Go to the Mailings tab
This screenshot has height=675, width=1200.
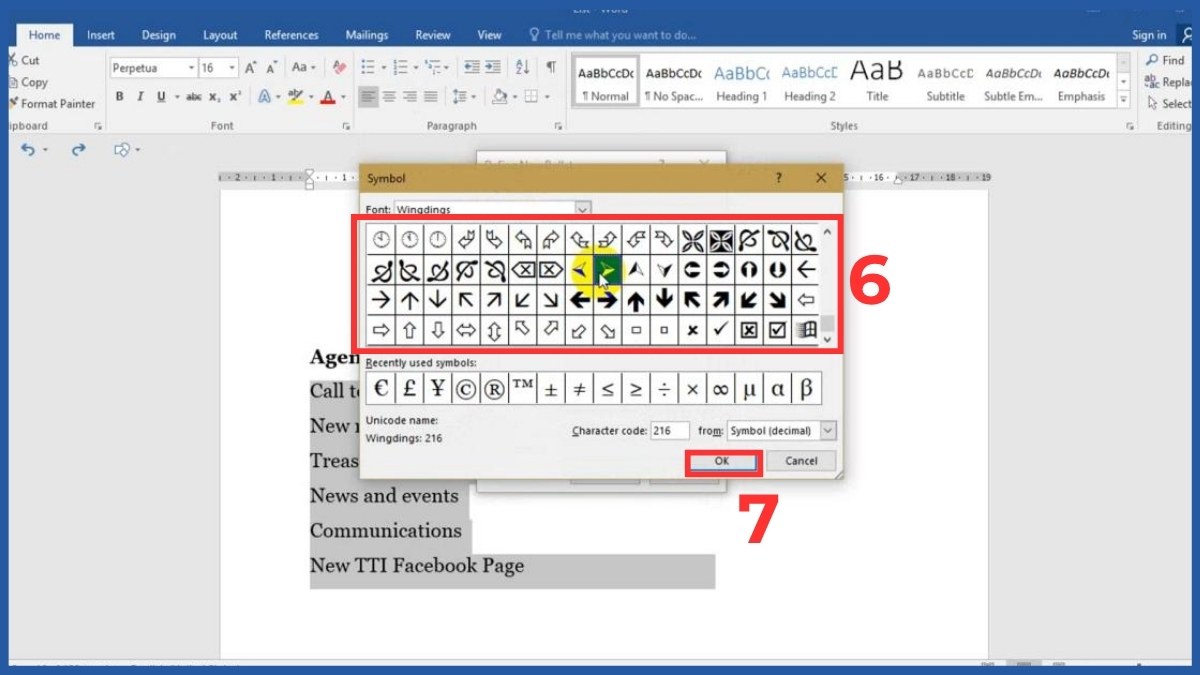click(x=367, y=35)
